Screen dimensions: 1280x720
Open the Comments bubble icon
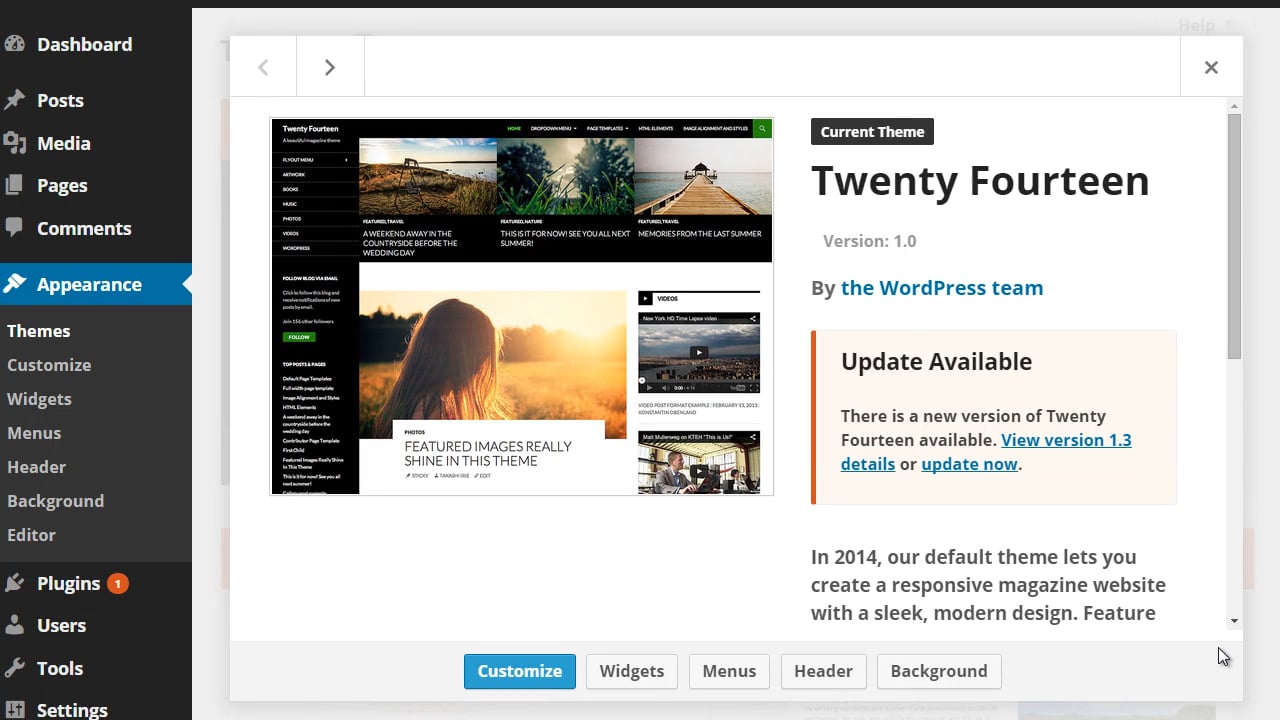pos(14,228)
